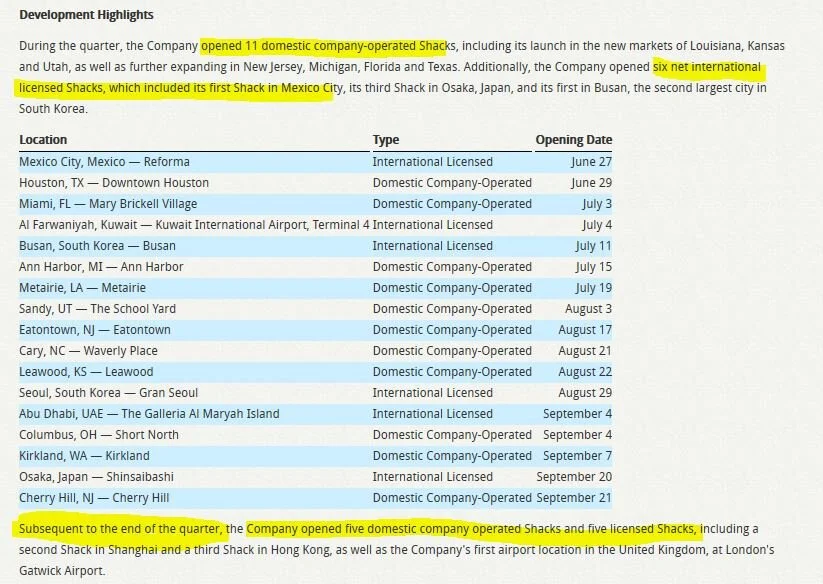Select 'Houston, TX — Downtown Houston' cell

114,183
